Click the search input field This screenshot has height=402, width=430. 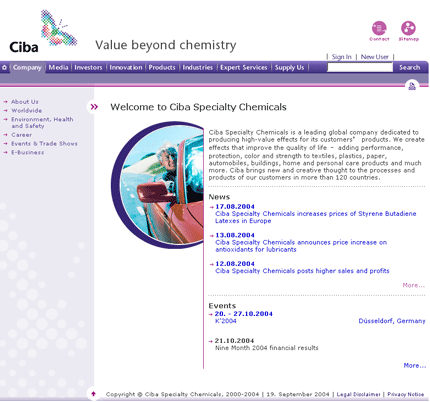click(360, 68)
